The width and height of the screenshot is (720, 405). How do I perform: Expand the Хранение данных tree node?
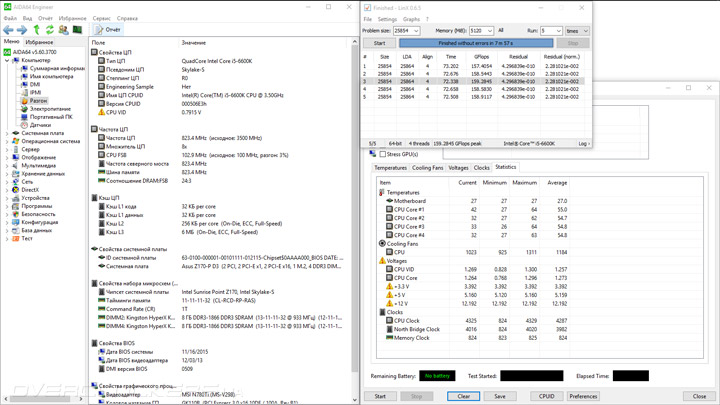point(7,174)
